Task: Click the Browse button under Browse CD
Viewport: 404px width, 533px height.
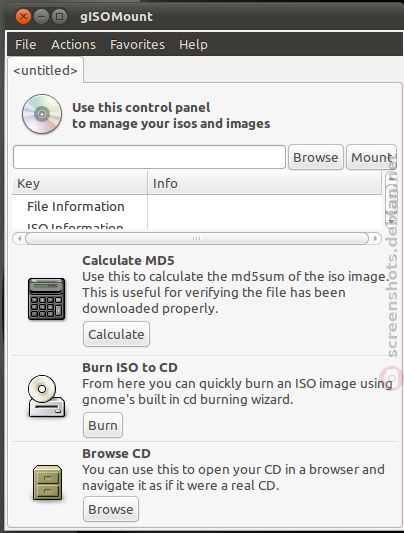Action: (111, 509)
